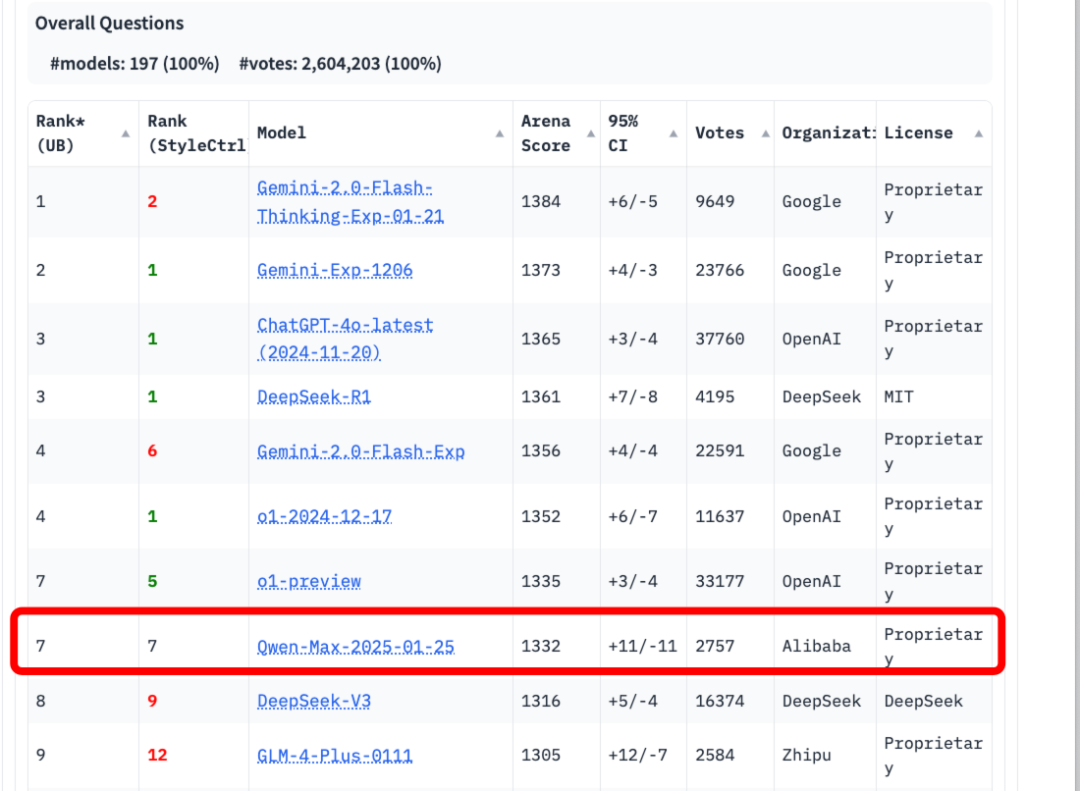
Task: Click the Alibaba organization cell
Action: click(x=816, y=646)
